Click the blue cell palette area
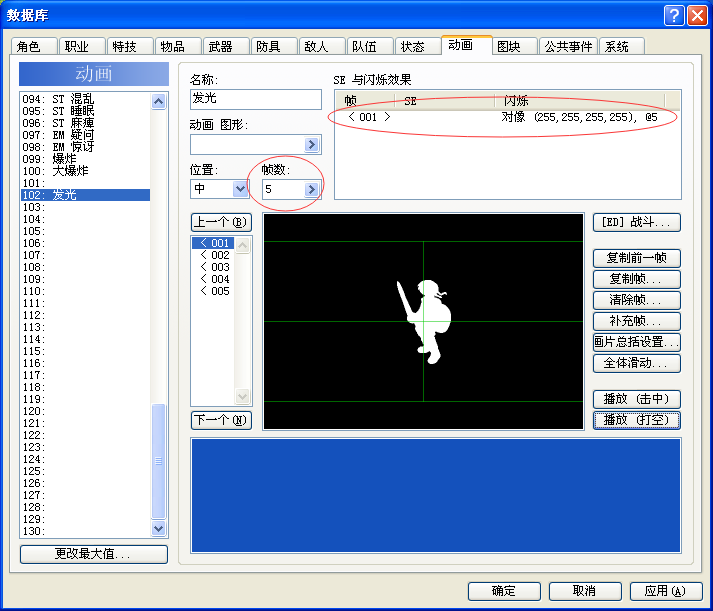Viewport: 713px width, 611px height. click(436, 496)
